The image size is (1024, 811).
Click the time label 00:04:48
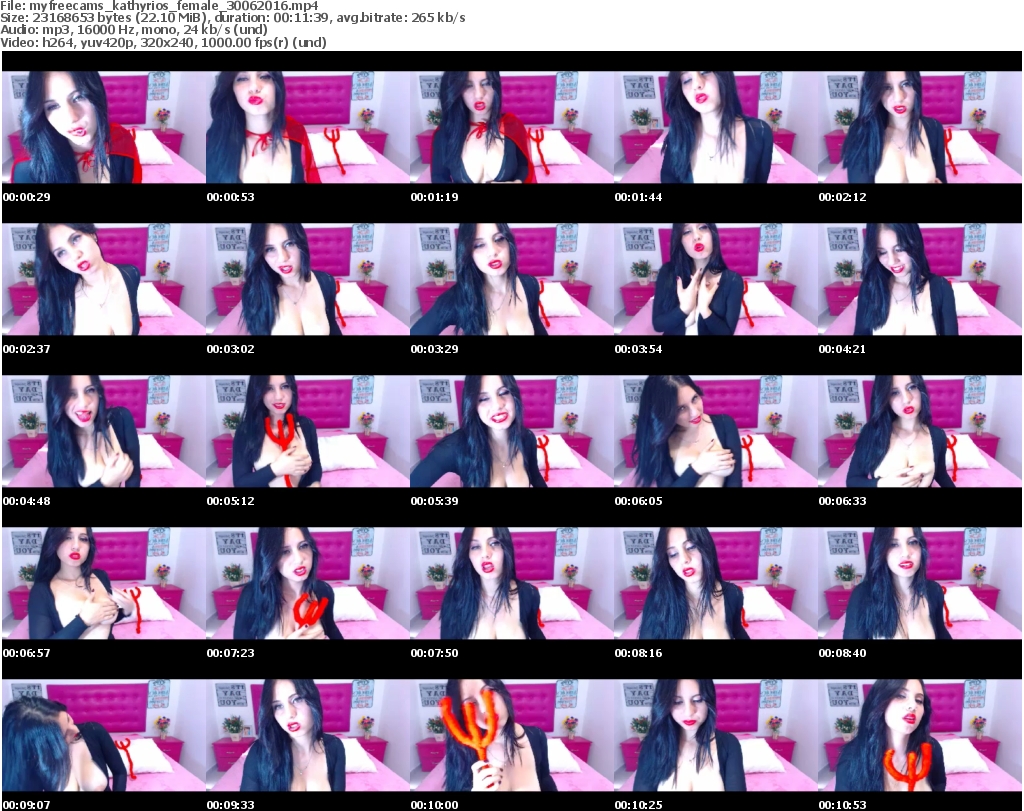pyautogui.click(x=27, y=501)
